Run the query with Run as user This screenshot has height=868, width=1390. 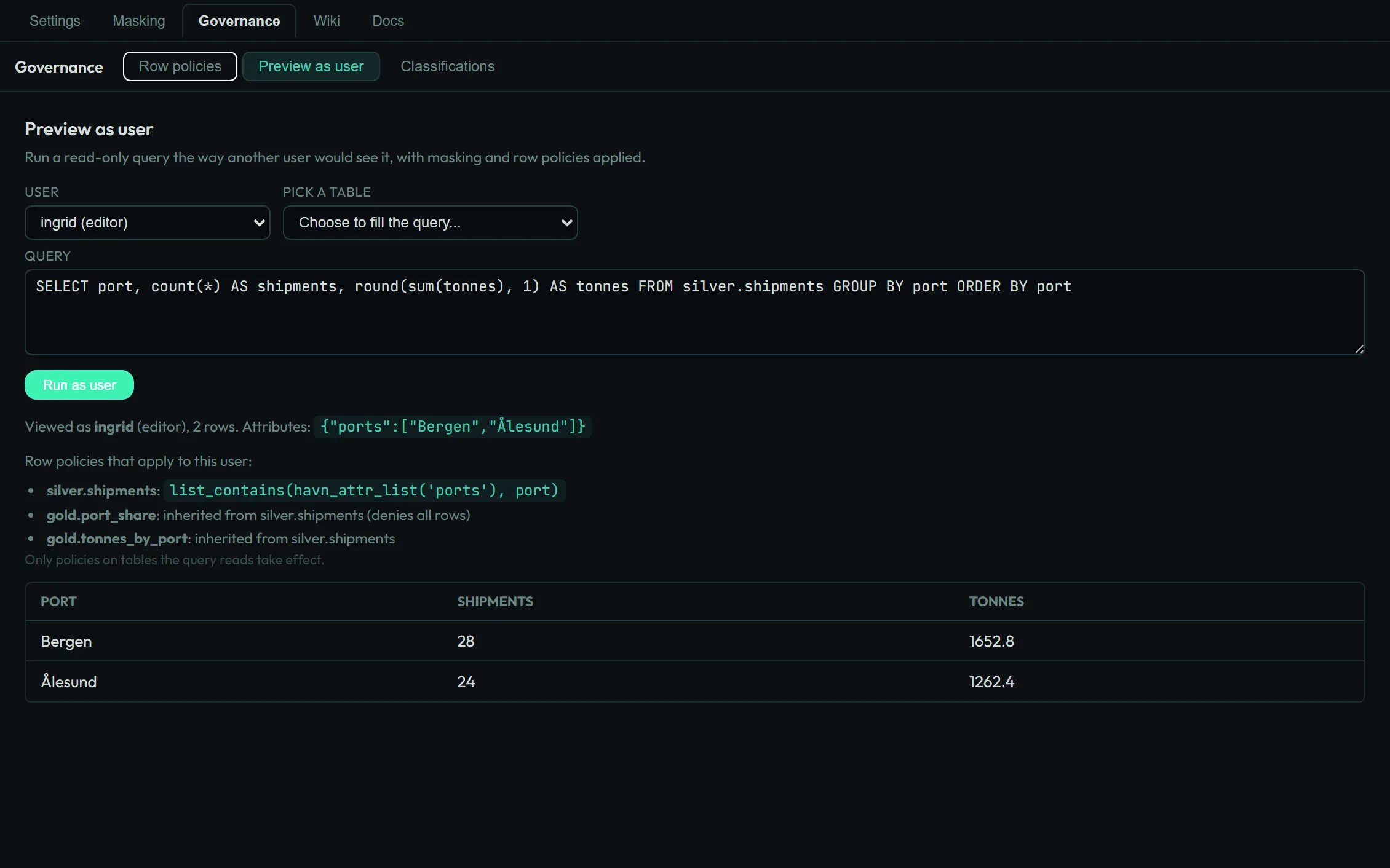pos(79,385)
